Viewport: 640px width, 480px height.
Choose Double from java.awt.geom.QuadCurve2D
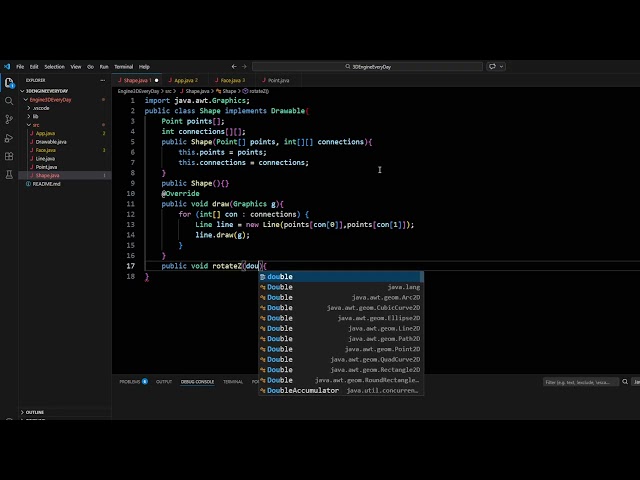click(x=341, y=360)
